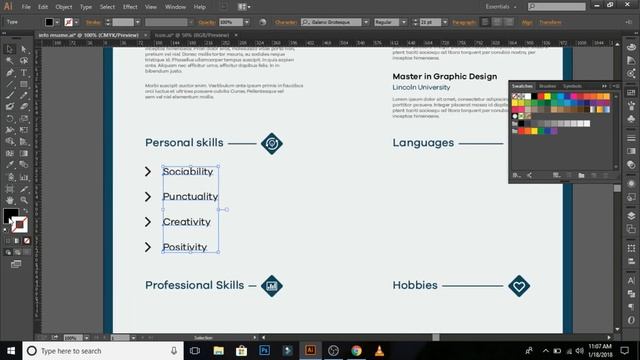This screenshot has width=640, height=360.
Task: Open the stroke color dropdown in control bar
Action: point(76,22)
